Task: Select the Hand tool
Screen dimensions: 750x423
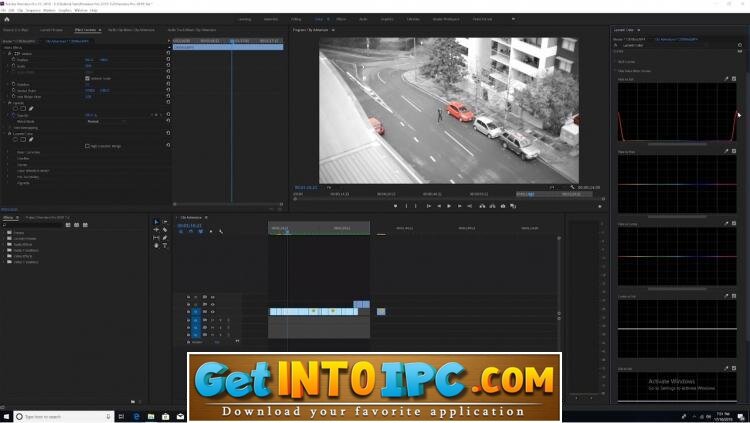Action: [156, 245]
